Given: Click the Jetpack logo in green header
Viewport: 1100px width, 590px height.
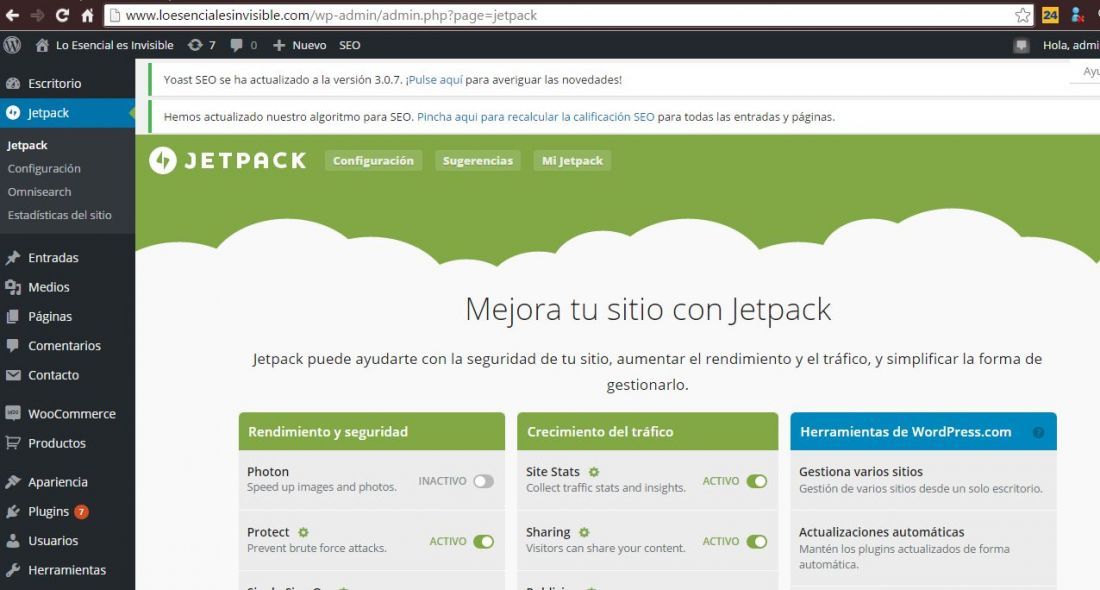Looking at the screenshot, I should 228,161.
